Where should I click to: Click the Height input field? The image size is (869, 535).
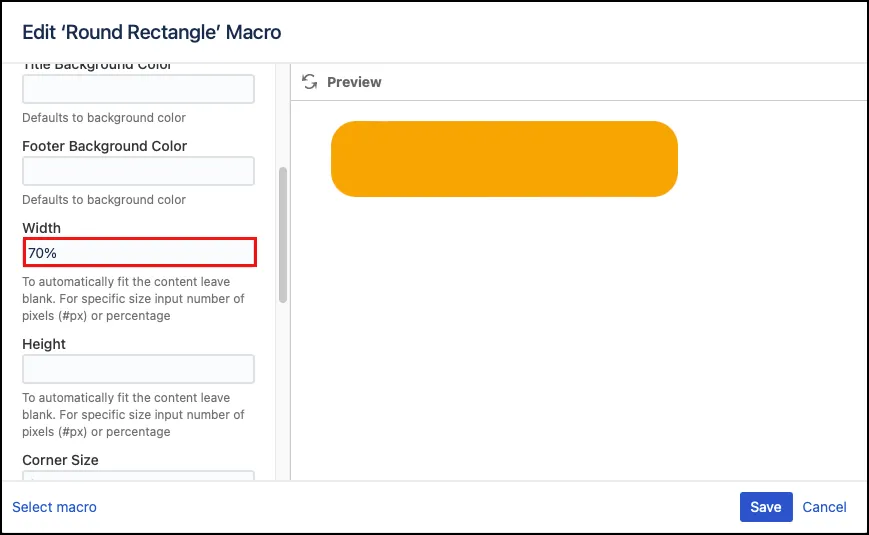coord(139,369)
